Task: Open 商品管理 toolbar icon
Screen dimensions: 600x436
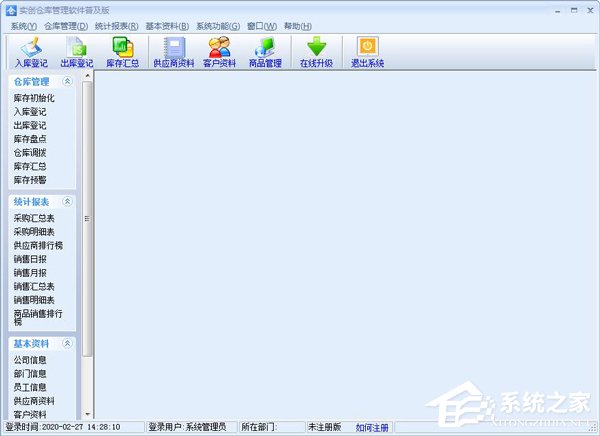Action: click(x=265, y=52)
